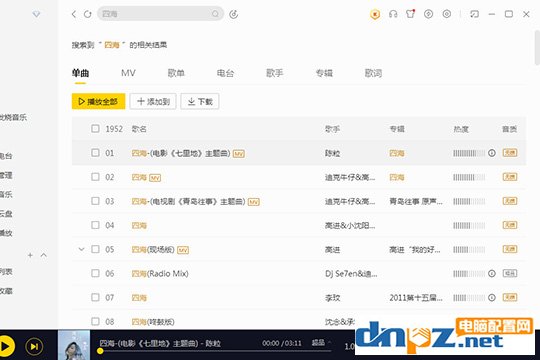Switch to the 专辑 tab
The width and height of the screenshot is (540, 360).
[324, 73]
